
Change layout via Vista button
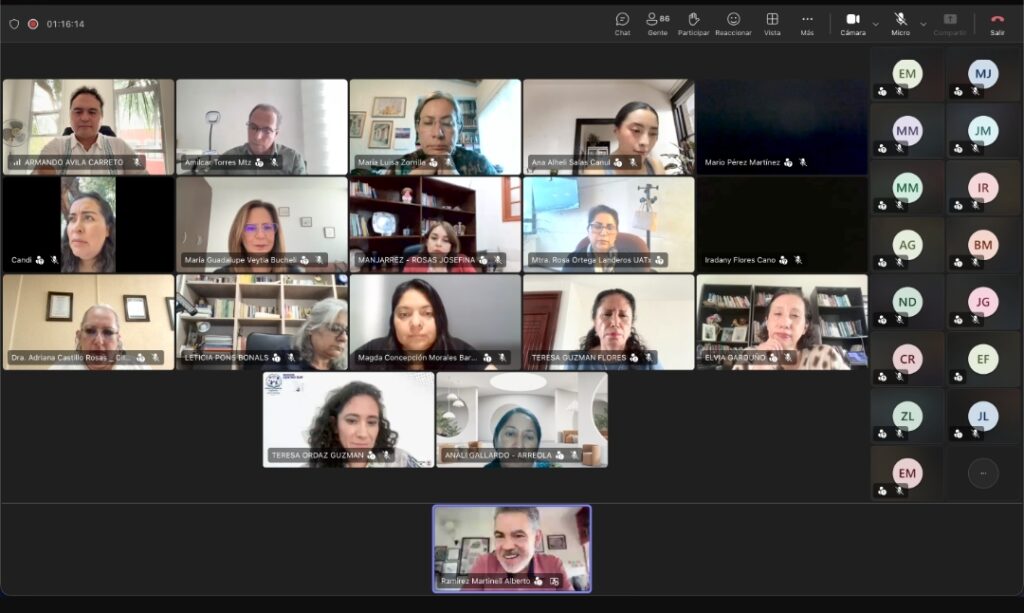pos(772,24)
